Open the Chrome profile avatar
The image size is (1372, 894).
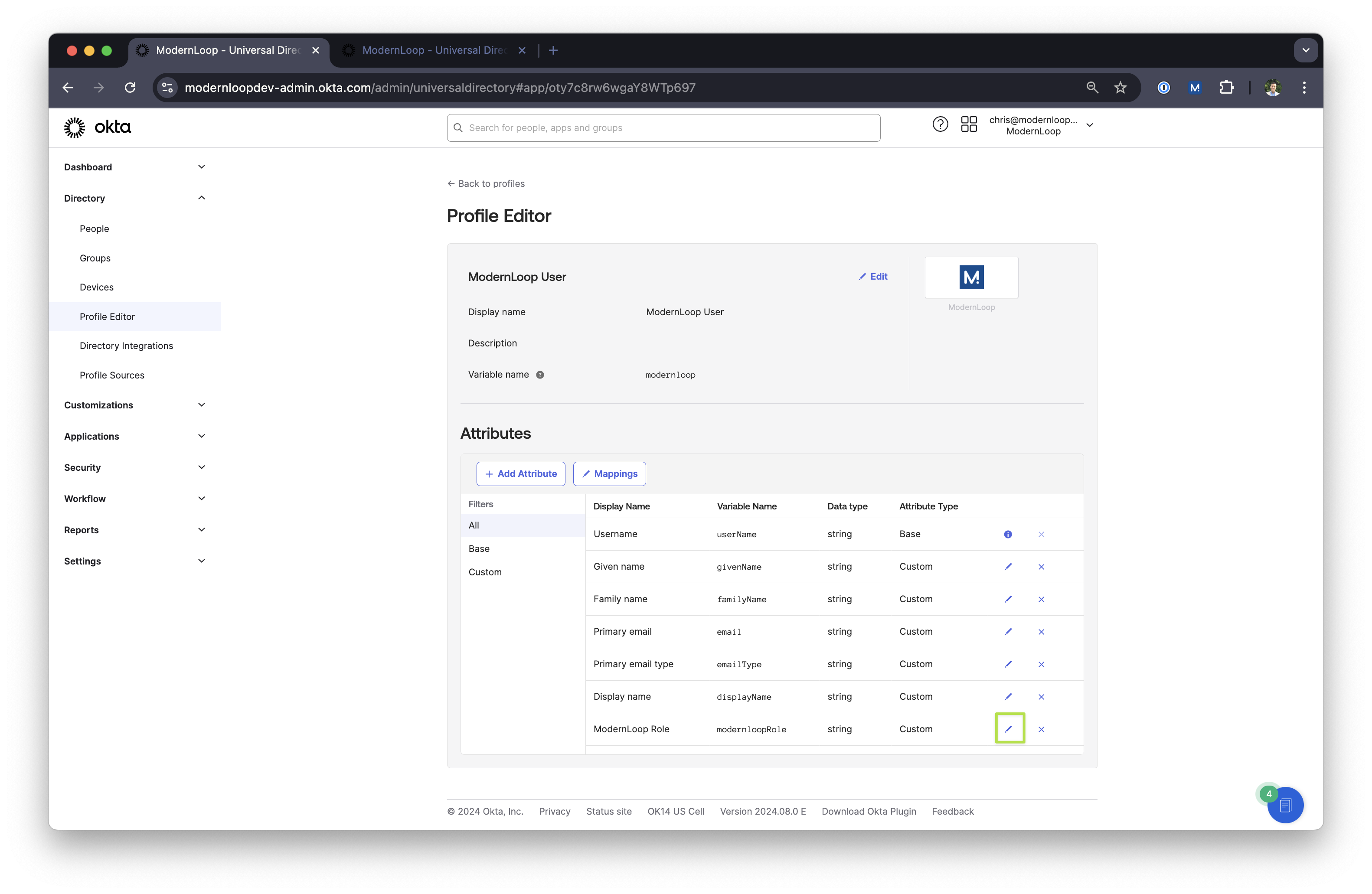click(x=1272, y=88)
